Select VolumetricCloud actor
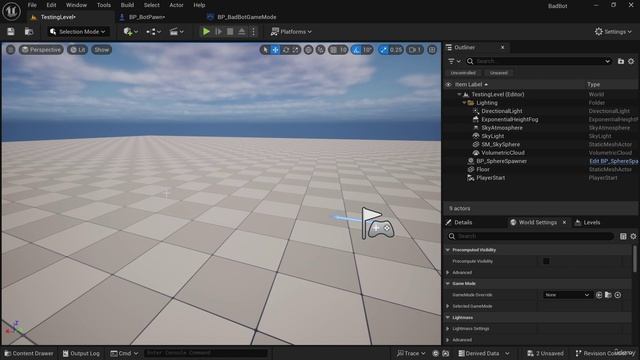Screen dimensions: 640x360 (503, 153)
